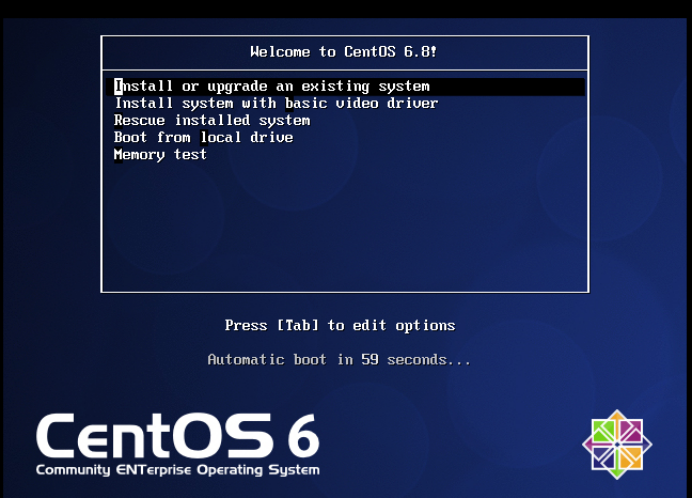This screenshot has height=499, width=693.
Task: Choose "Install system with basic video driver"
Action: pos(276,103)
